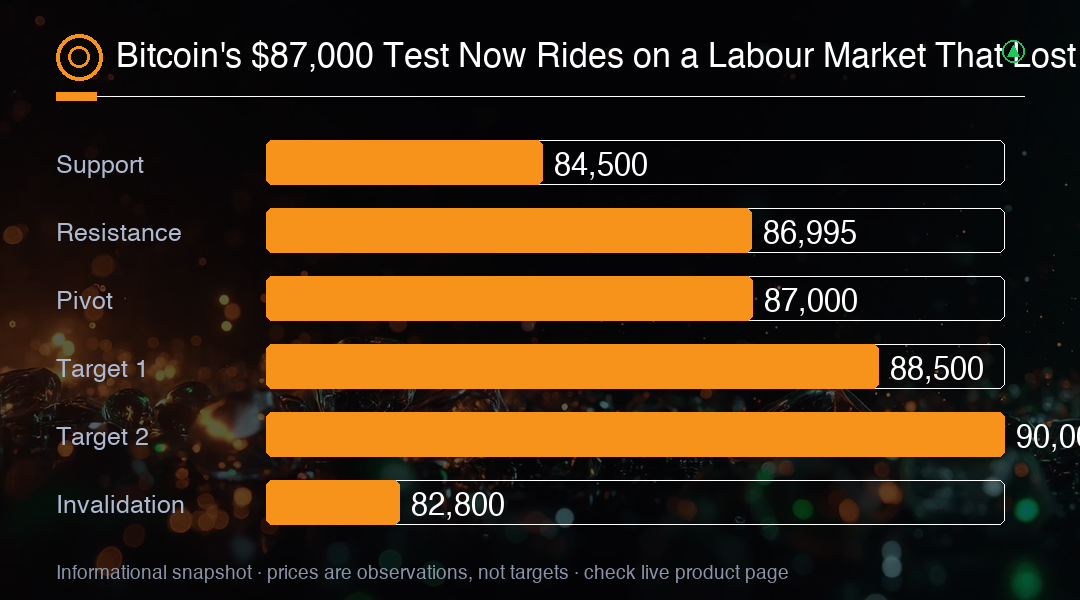Click the 82,800 invalidation value
Image resolution: width=1080 pixels, height=600 pixels.
pyautogui.click(x=457, y=504)
